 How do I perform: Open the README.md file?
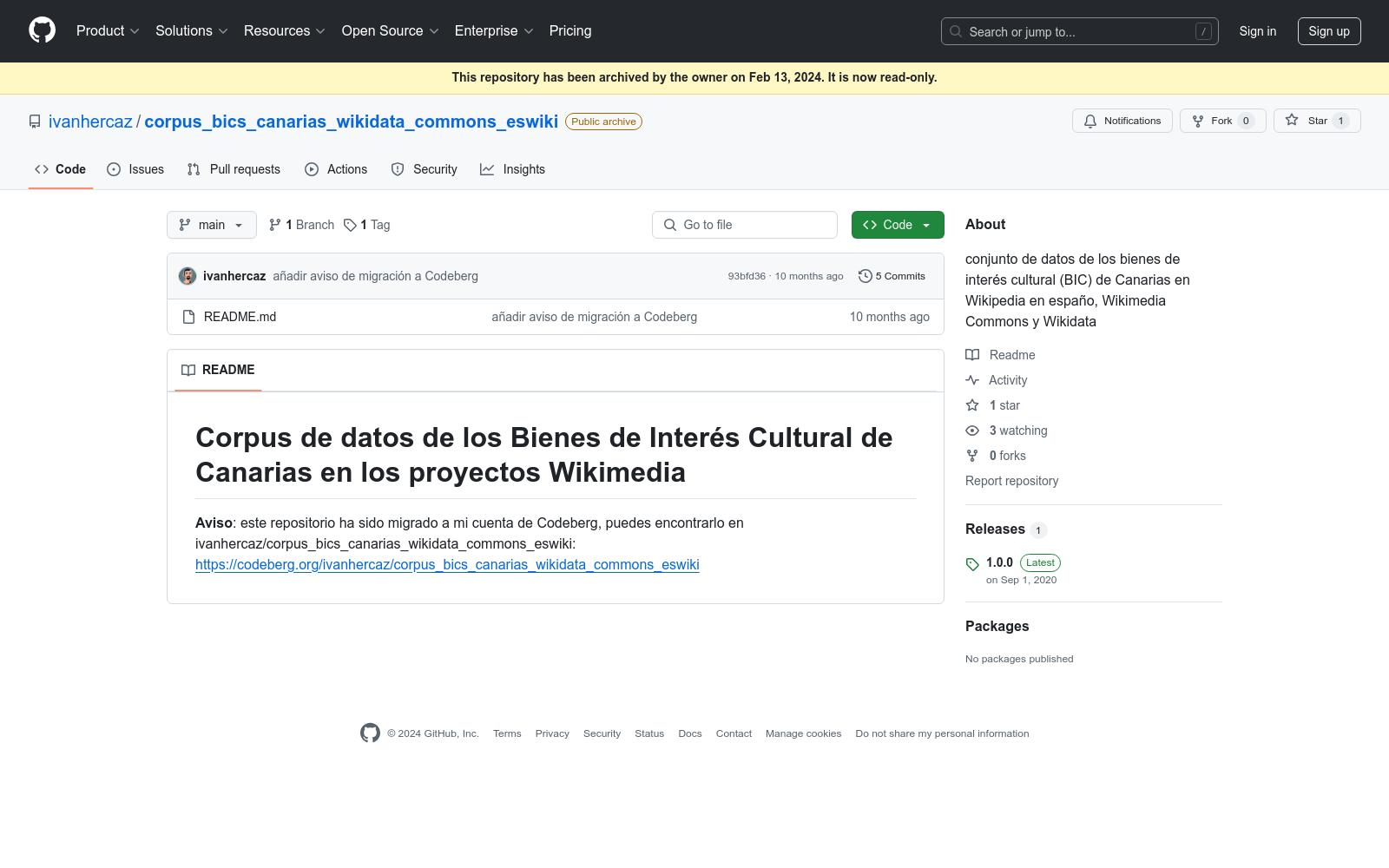coord(240,317)
